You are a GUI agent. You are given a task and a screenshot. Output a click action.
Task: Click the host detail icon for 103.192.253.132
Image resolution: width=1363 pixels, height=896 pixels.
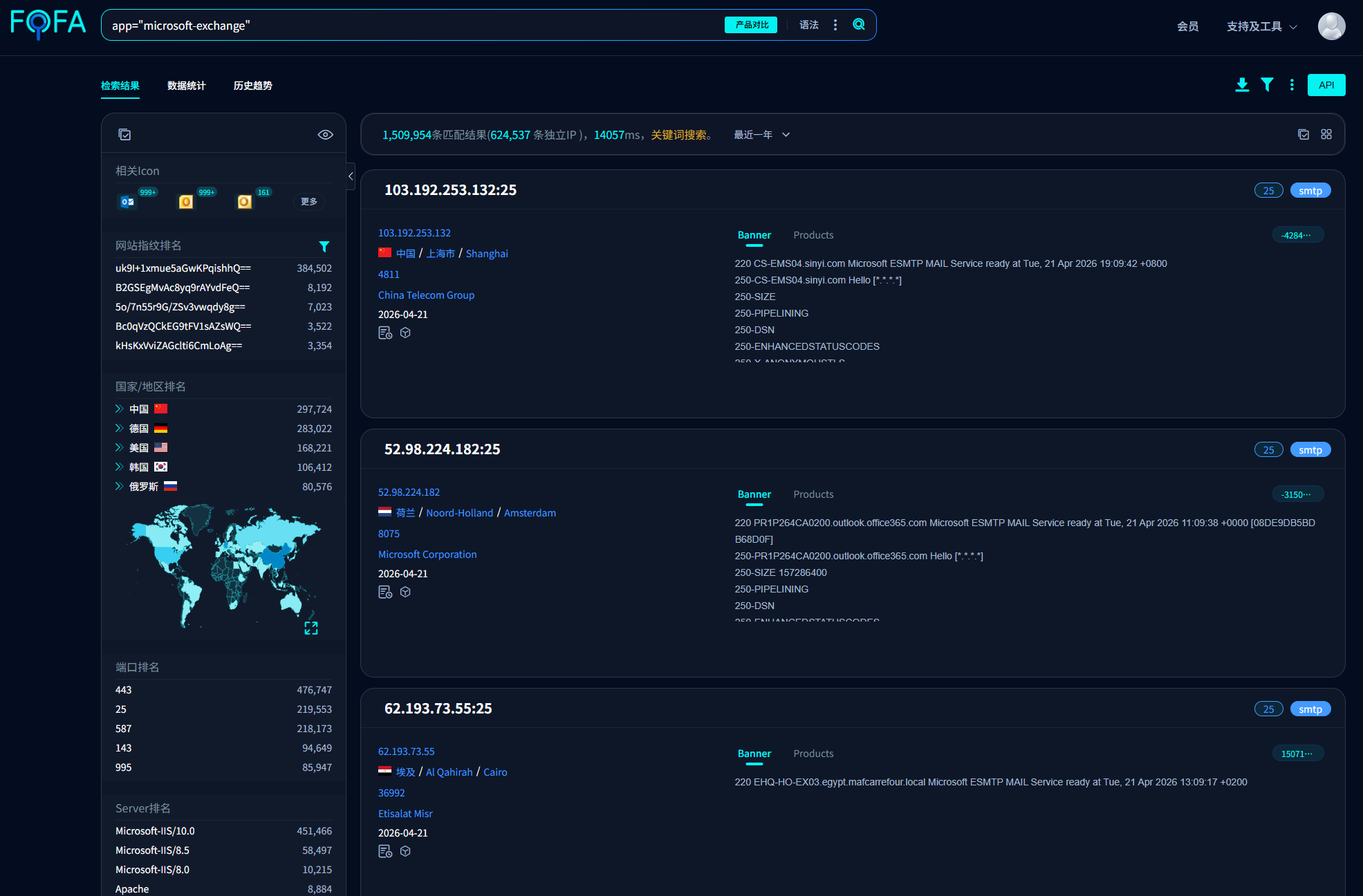pyautogui.click(x=385, y=333)
